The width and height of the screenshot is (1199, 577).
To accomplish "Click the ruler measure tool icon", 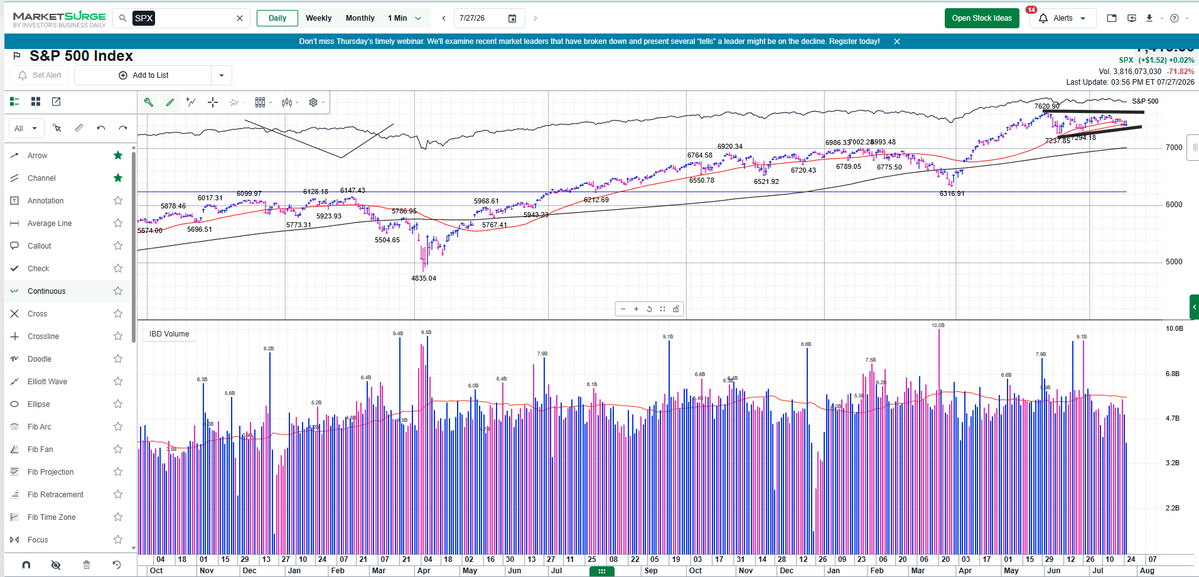I will click(x=79, y=128).
